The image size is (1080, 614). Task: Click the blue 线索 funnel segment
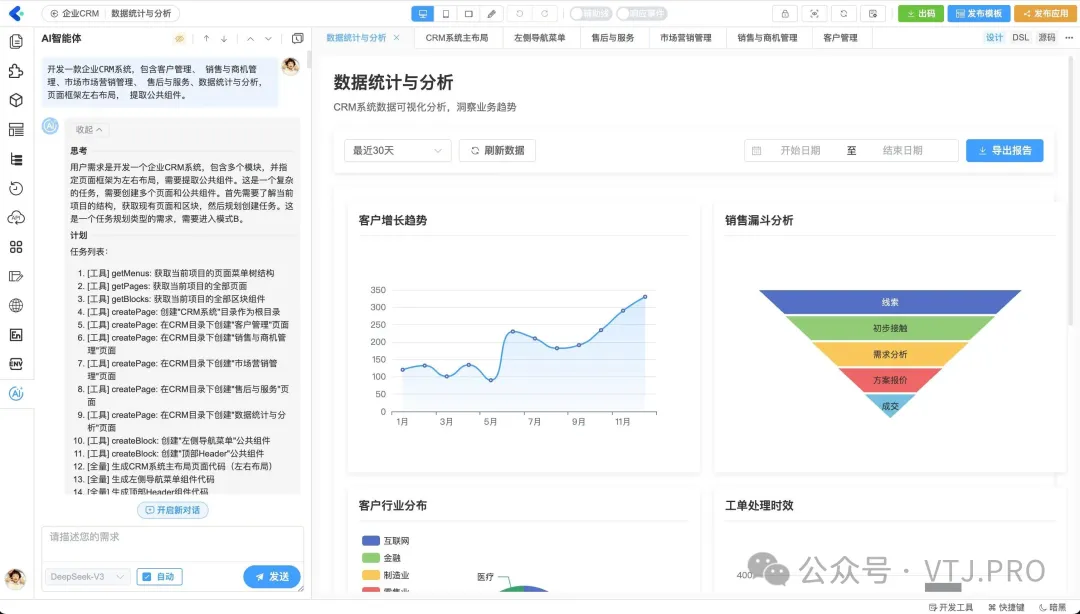pos(890,302)
